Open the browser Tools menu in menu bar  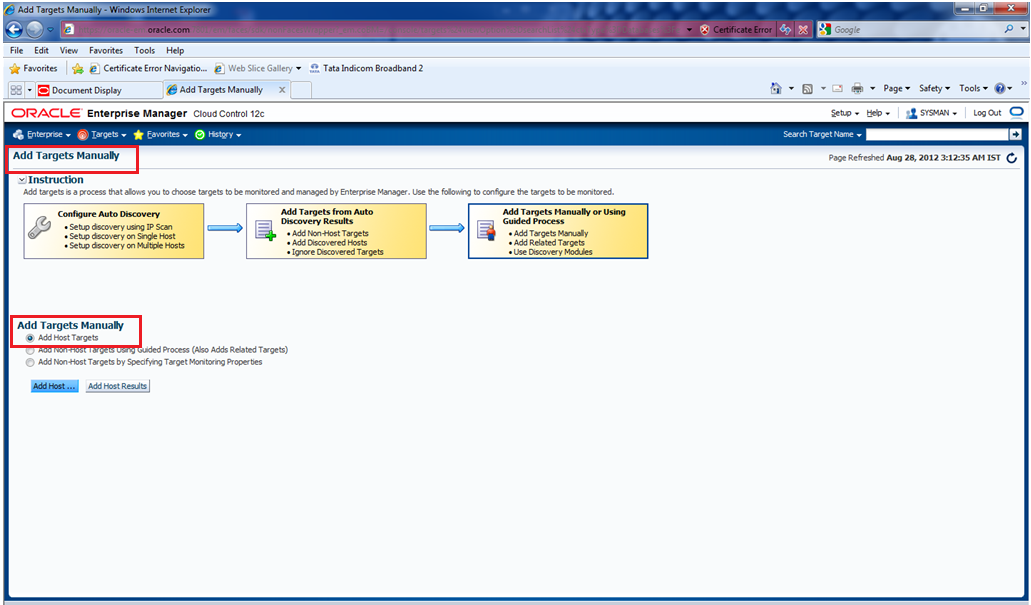click(x=144, y=50)
